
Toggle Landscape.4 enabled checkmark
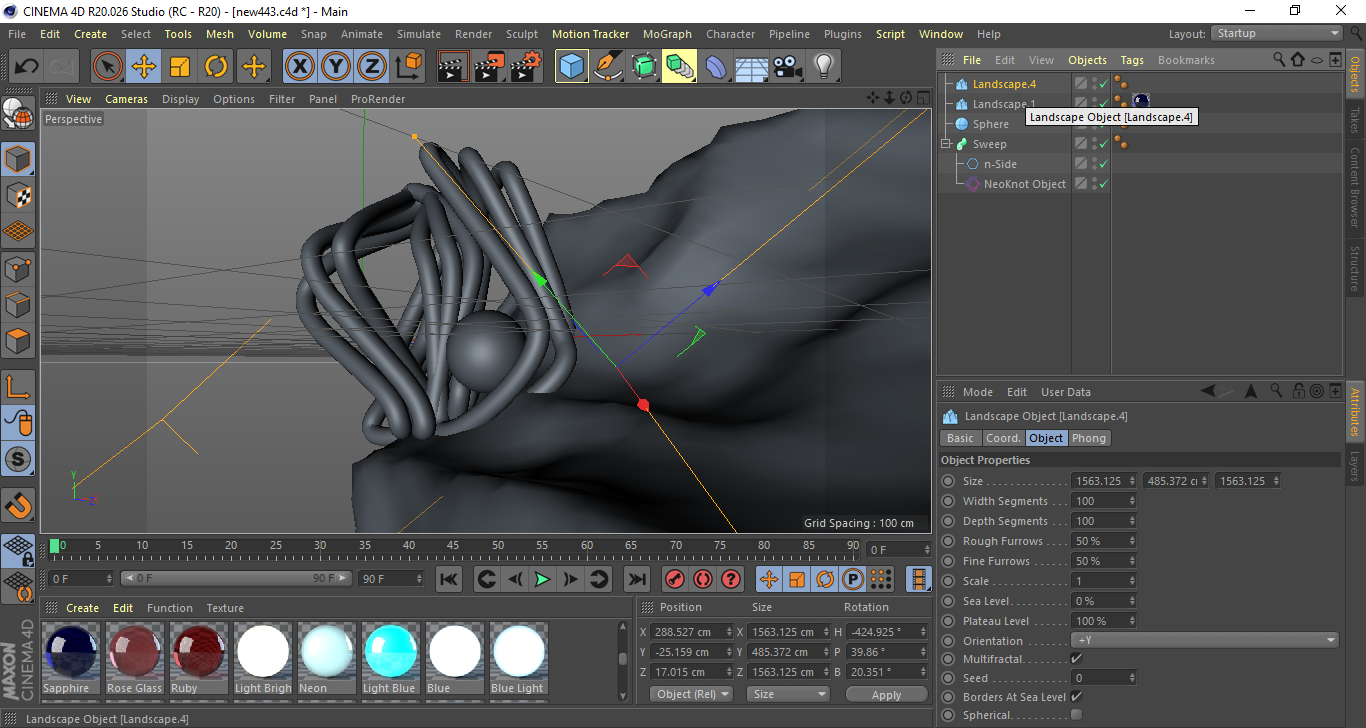pyautogui.click(x=1104, y=84)
